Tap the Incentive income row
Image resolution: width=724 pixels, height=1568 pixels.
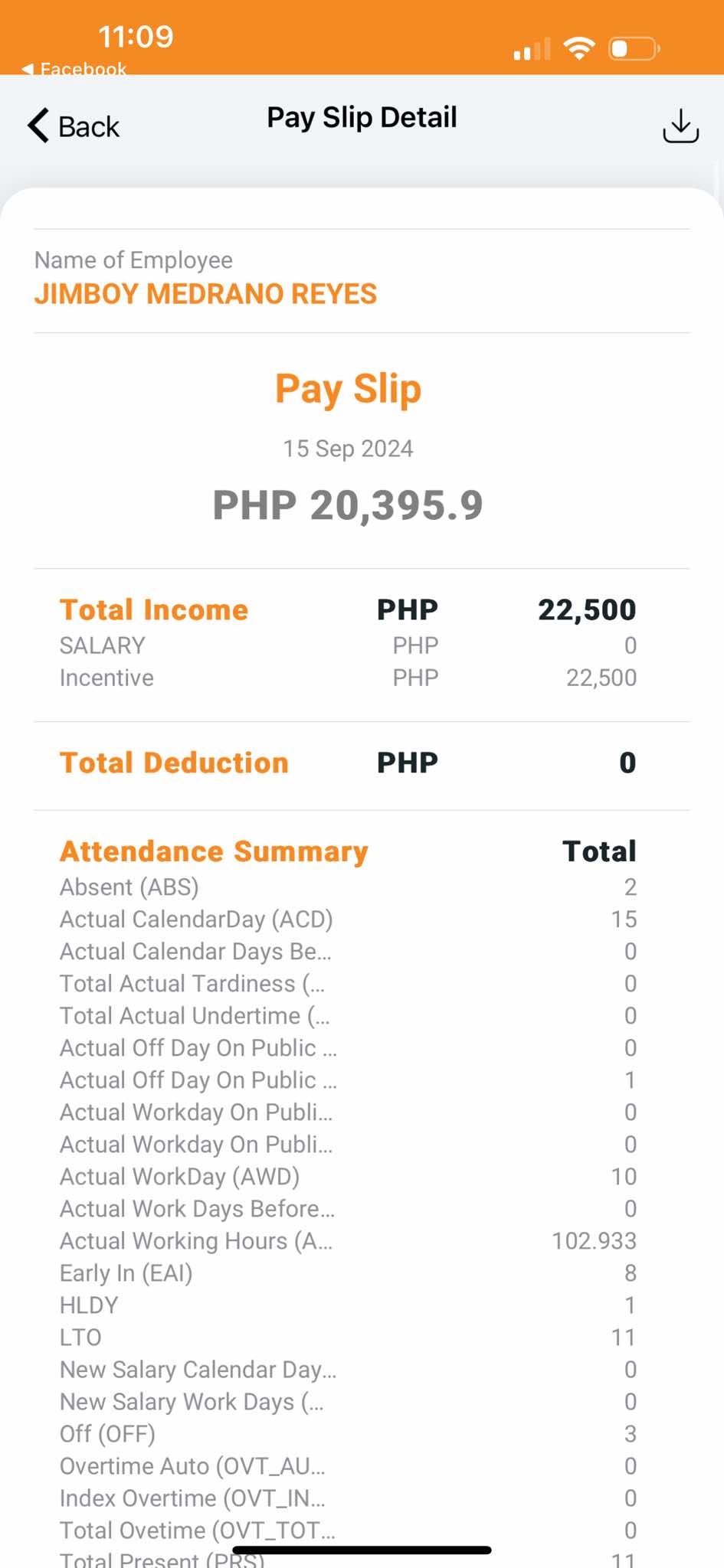[x=347, y=678]
